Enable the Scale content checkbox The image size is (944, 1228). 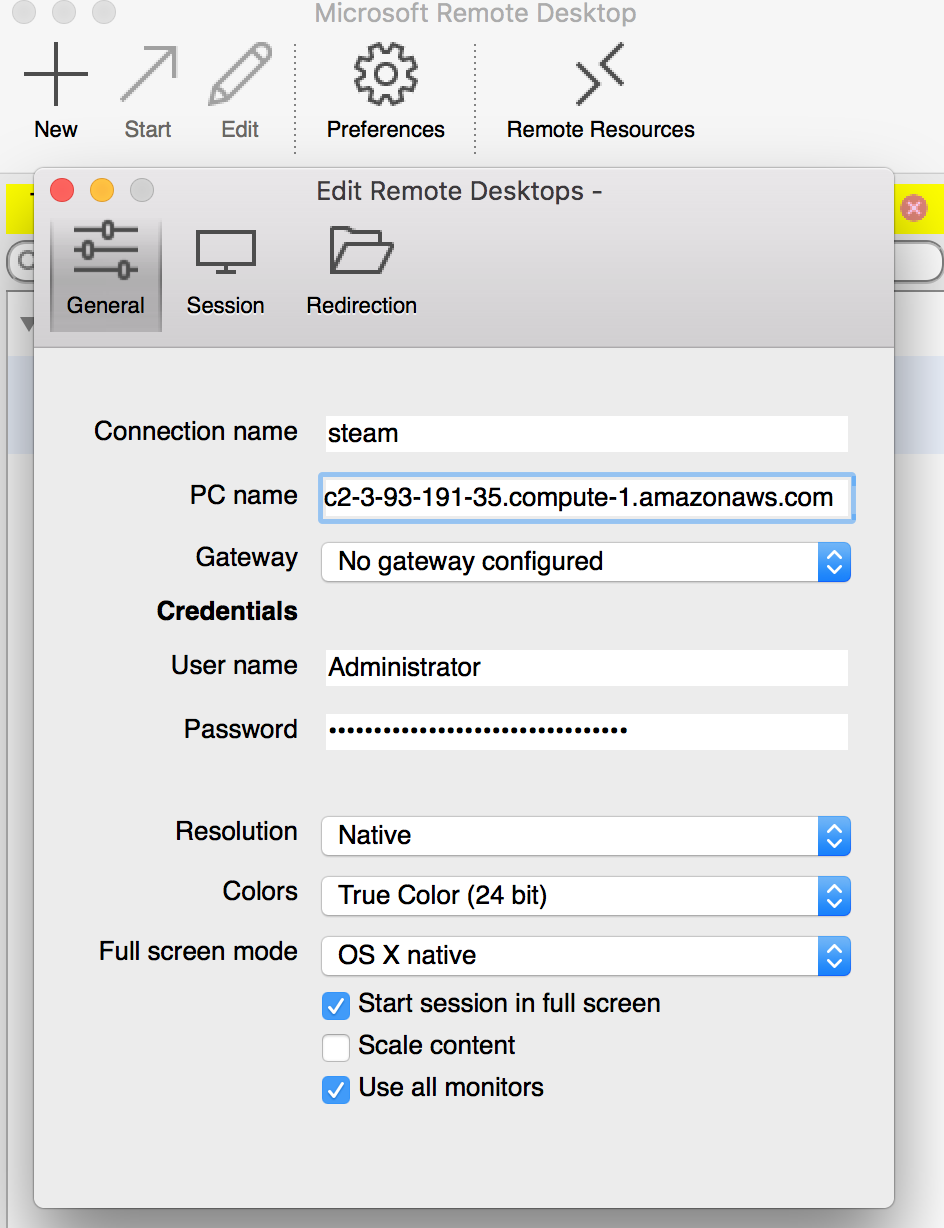(336, 1047)
